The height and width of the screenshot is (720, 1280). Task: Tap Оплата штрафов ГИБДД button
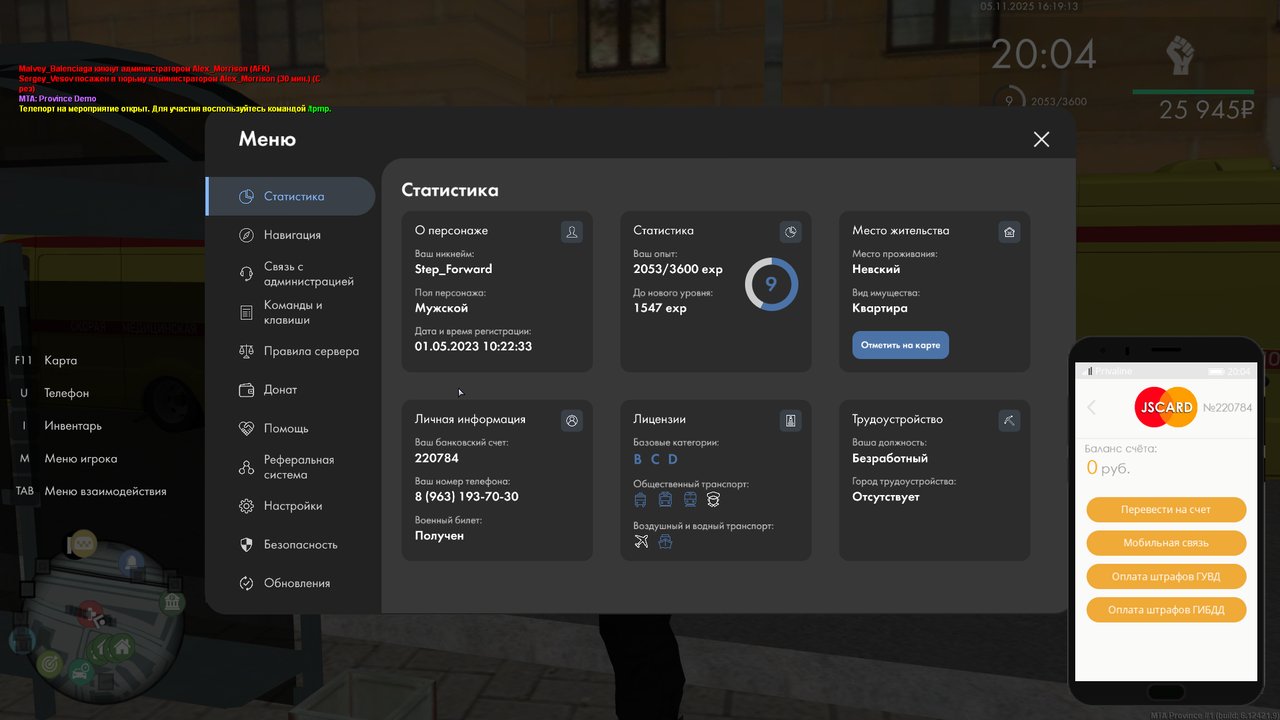tap(1166, 609)
